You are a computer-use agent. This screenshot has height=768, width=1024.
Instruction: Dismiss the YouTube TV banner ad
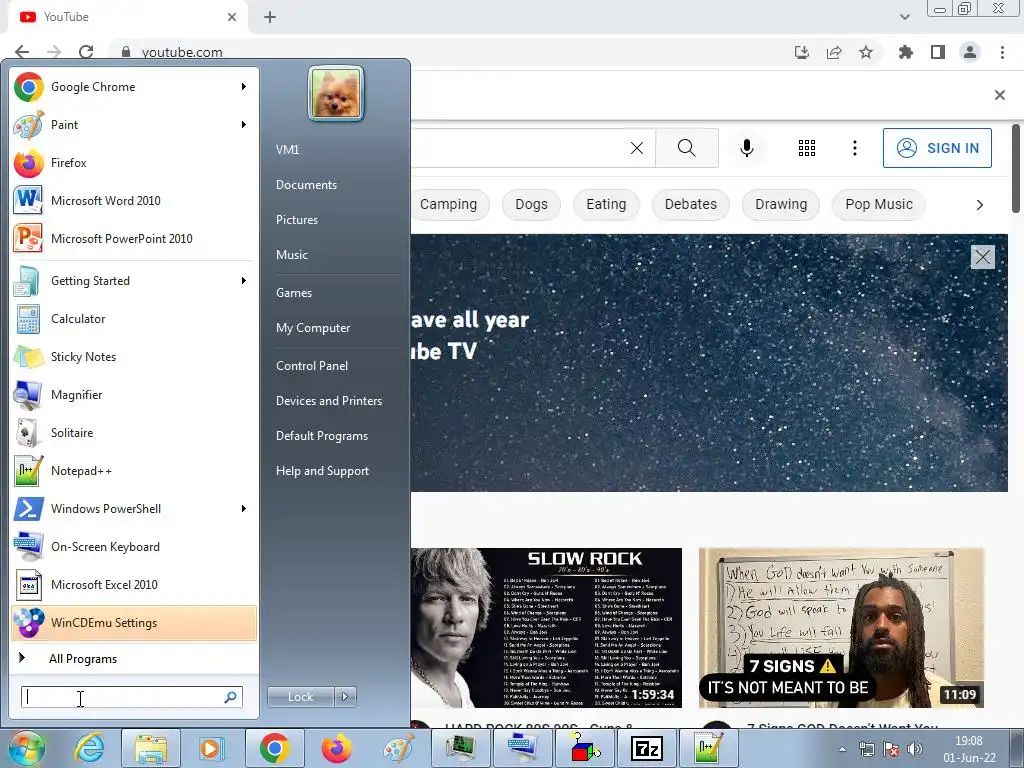coord(982,257)
